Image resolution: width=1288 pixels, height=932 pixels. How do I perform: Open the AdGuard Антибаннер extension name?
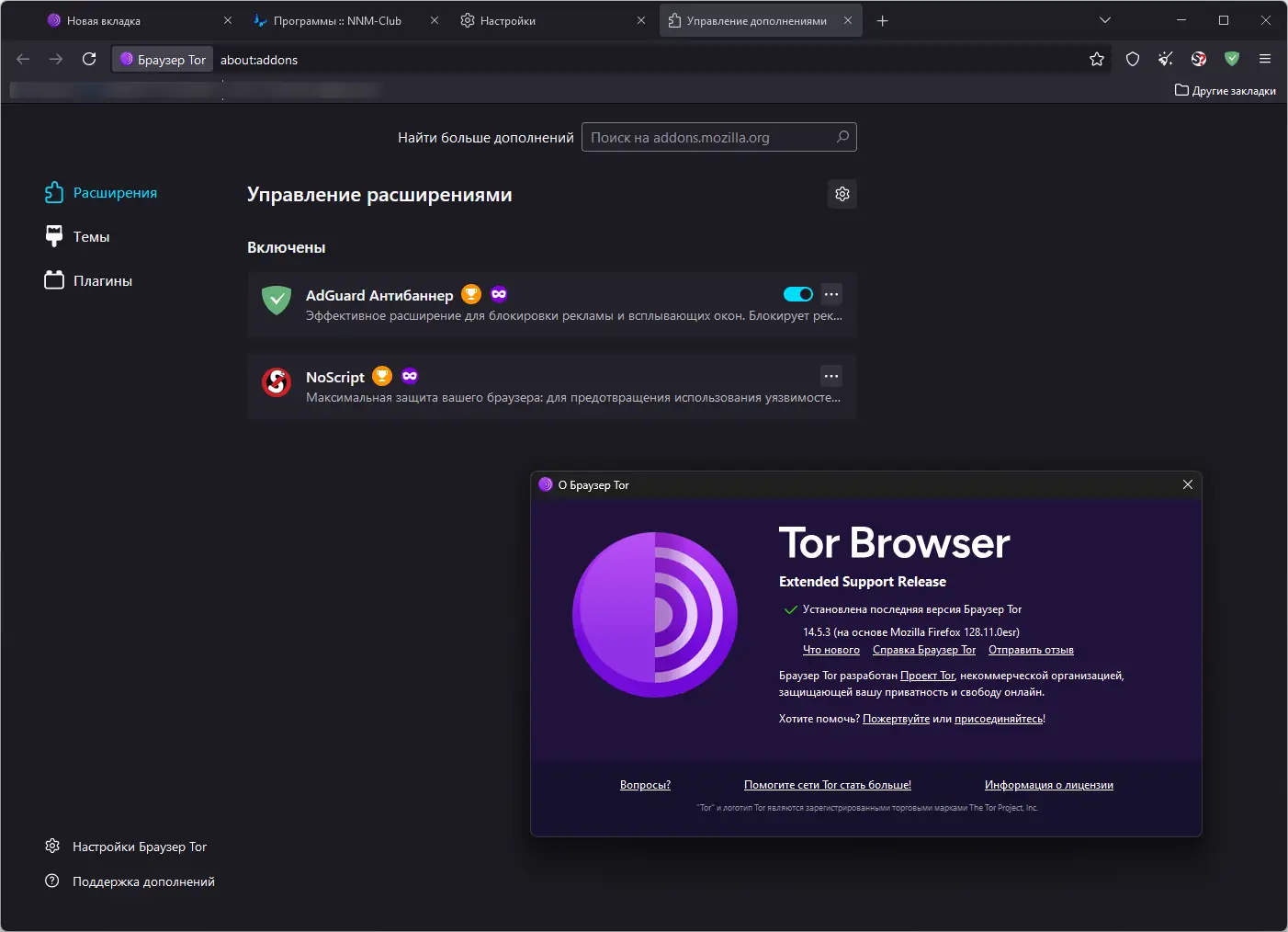point(379,295)
